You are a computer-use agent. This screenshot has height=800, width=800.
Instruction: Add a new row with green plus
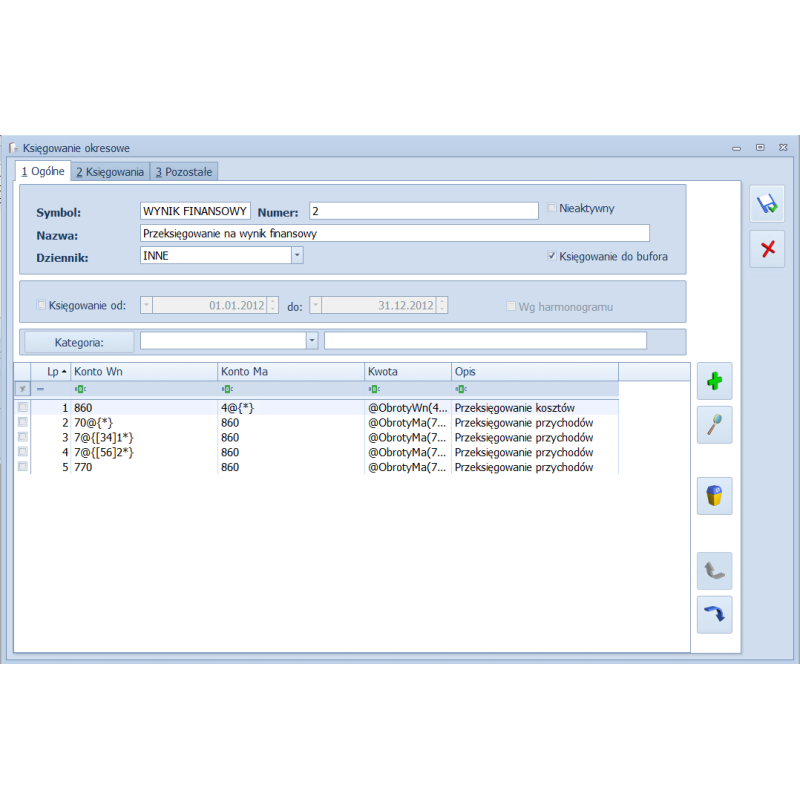pos(714,381)
